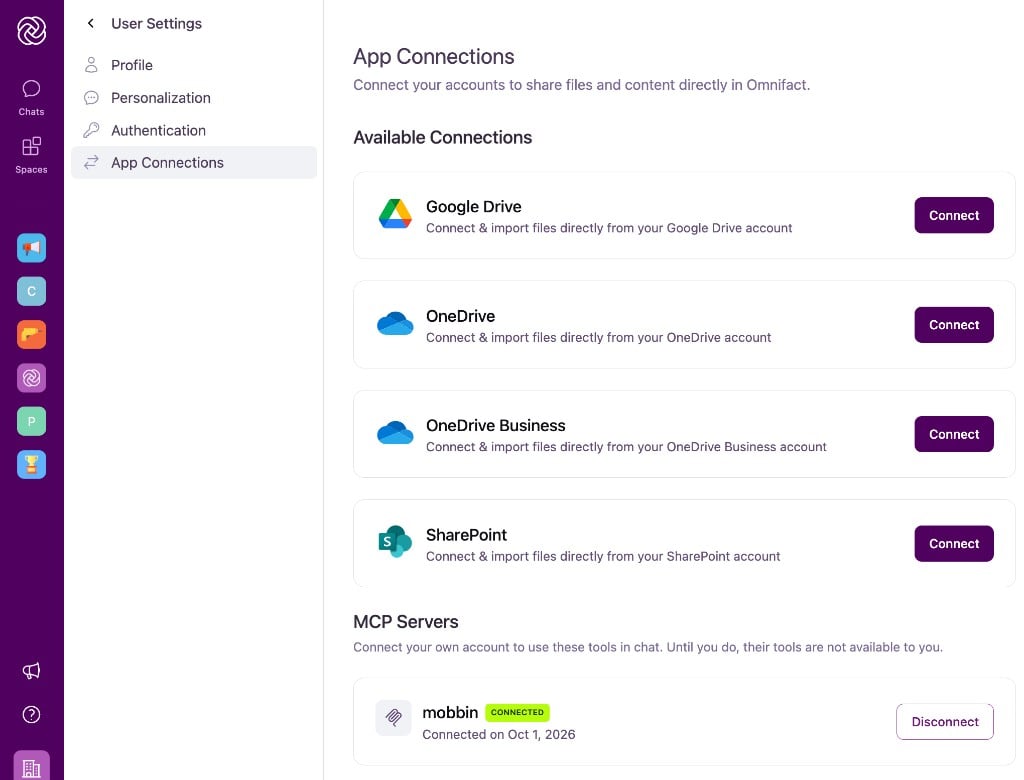Connect the OneDrive account
The height and width of the screenshot is (780, 1024).
(953, 325)
